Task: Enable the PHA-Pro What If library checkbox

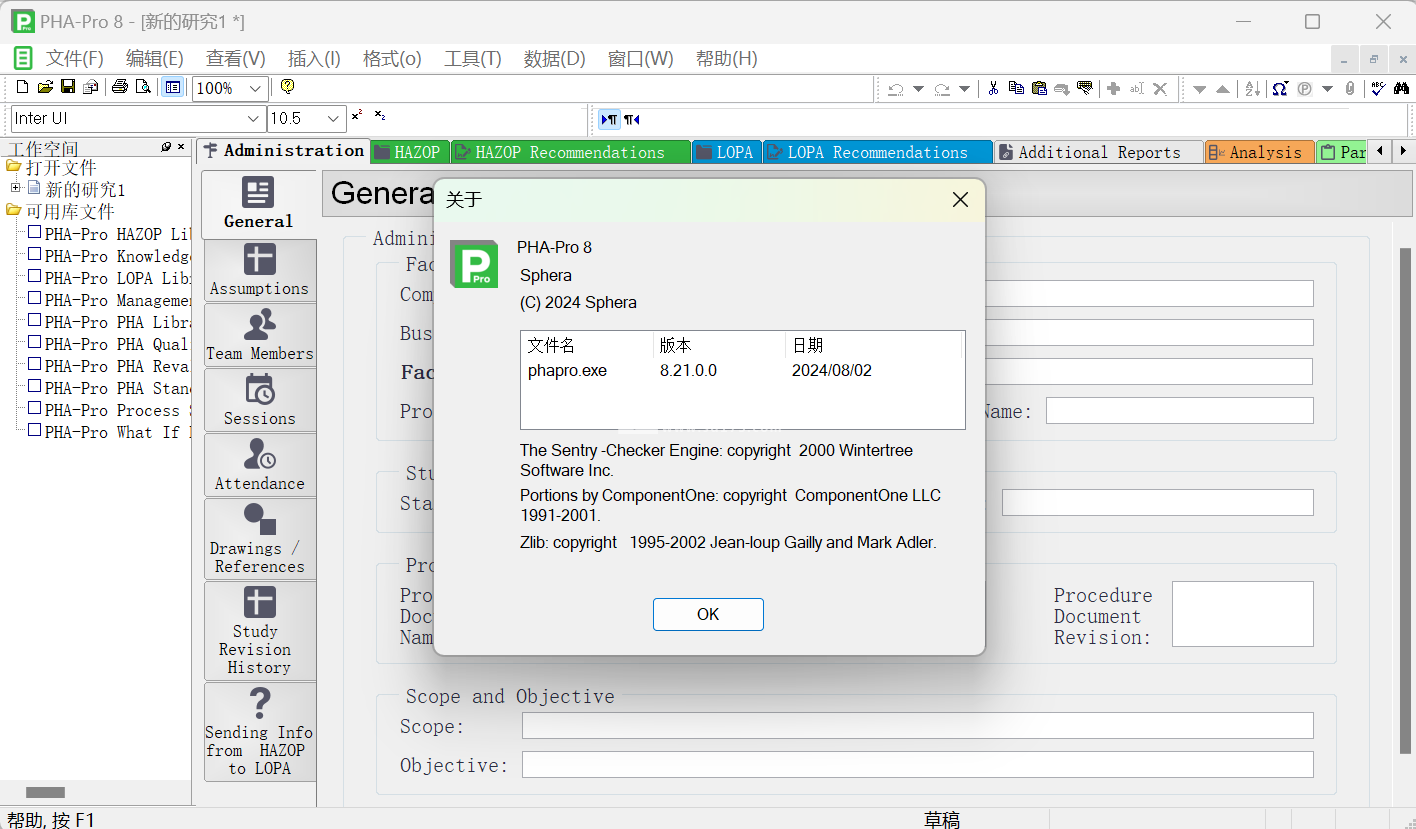Action: (35, 431)
